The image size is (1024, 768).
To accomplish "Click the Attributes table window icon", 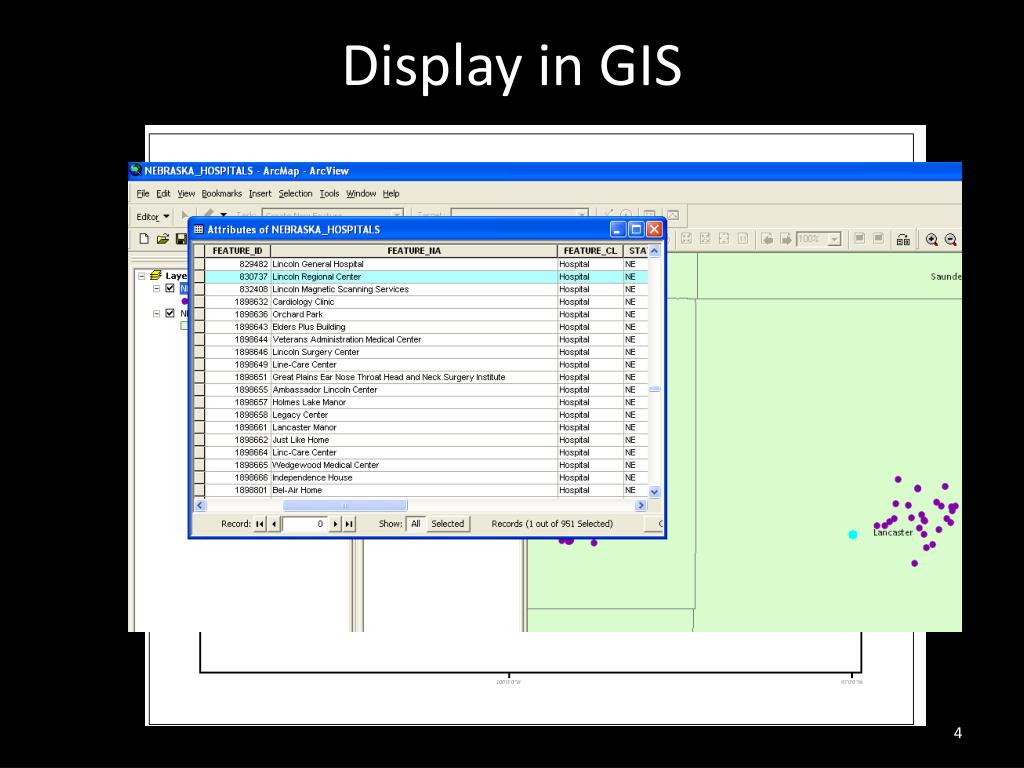I will [x=199, y=229].
